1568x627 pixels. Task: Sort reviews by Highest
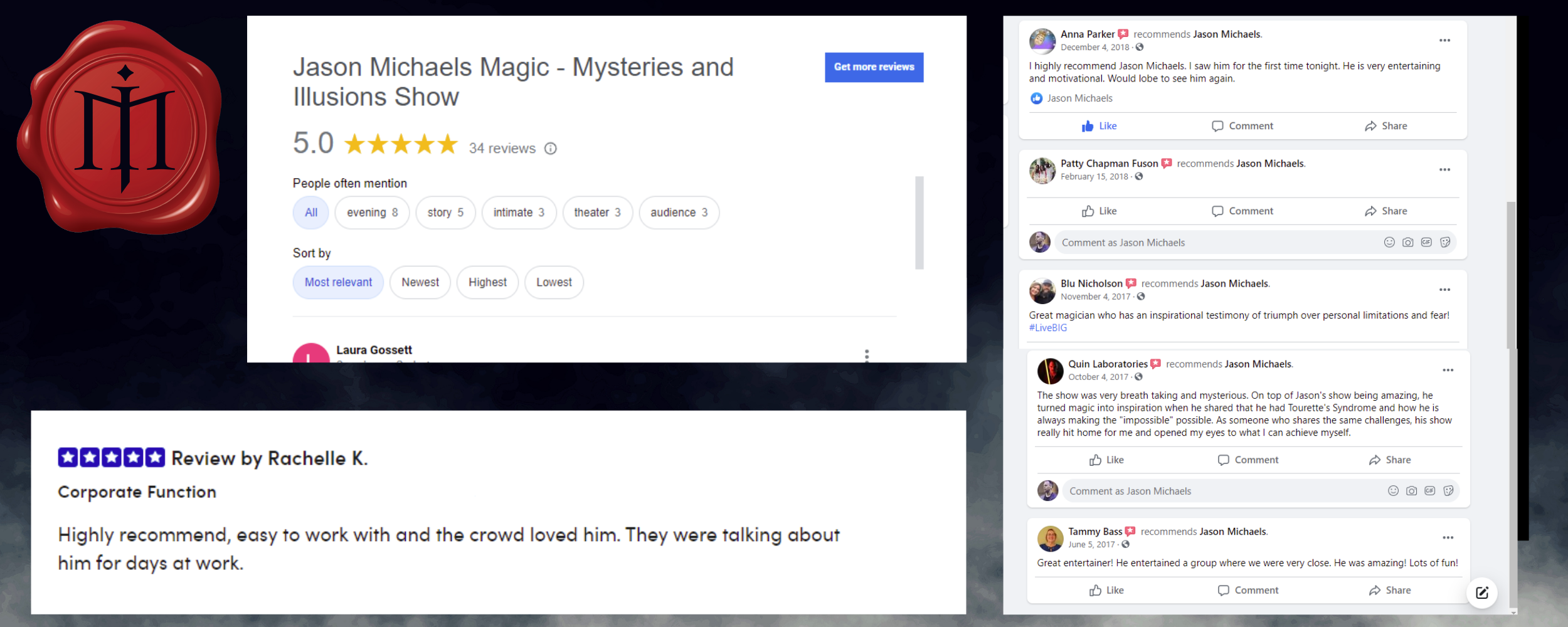tap(487, 282)
